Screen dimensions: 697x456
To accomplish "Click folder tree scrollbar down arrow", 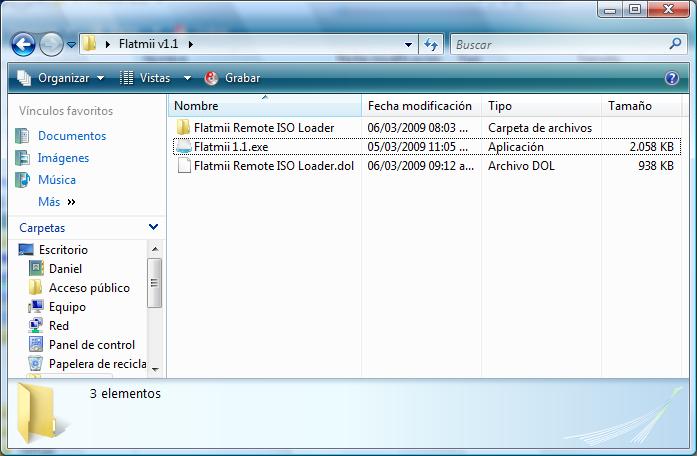I will pos(155,369).
